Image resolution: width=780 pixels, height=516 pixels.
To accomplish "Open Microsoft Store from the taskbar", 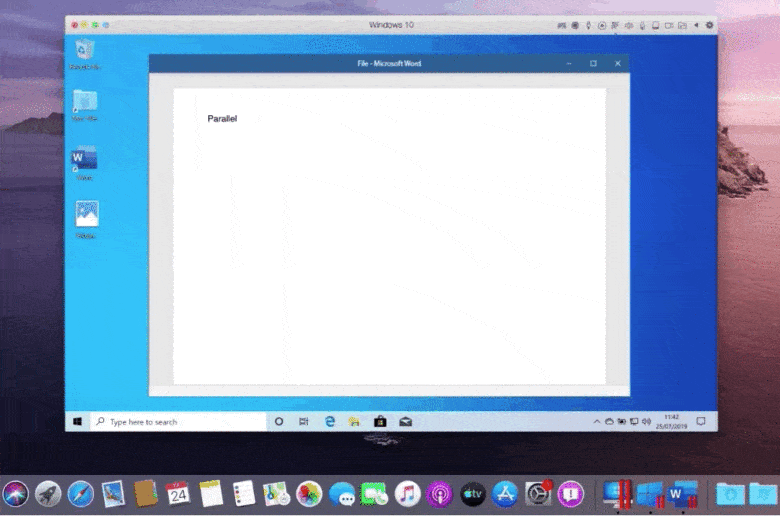I will [x=380, y=421].
